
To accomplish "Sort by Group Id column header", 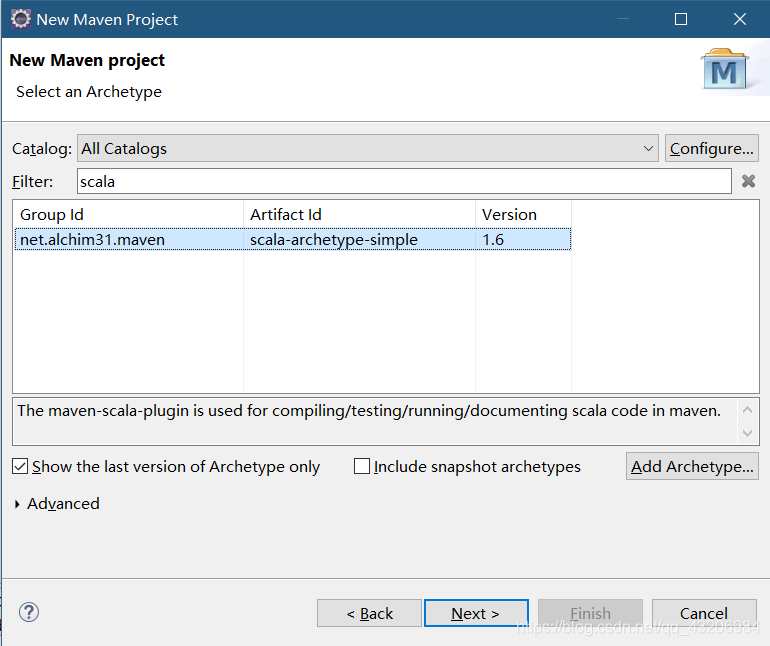I will coord(128,215).
